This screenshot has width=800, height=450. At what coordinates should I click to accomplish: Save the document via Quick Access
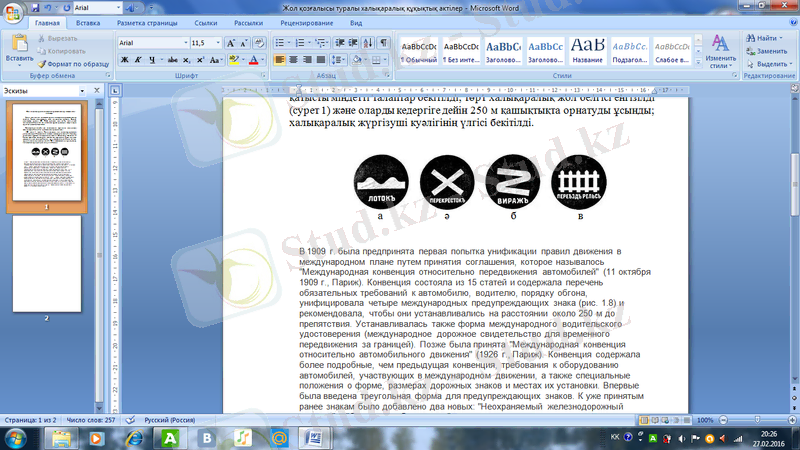point(35,8)
